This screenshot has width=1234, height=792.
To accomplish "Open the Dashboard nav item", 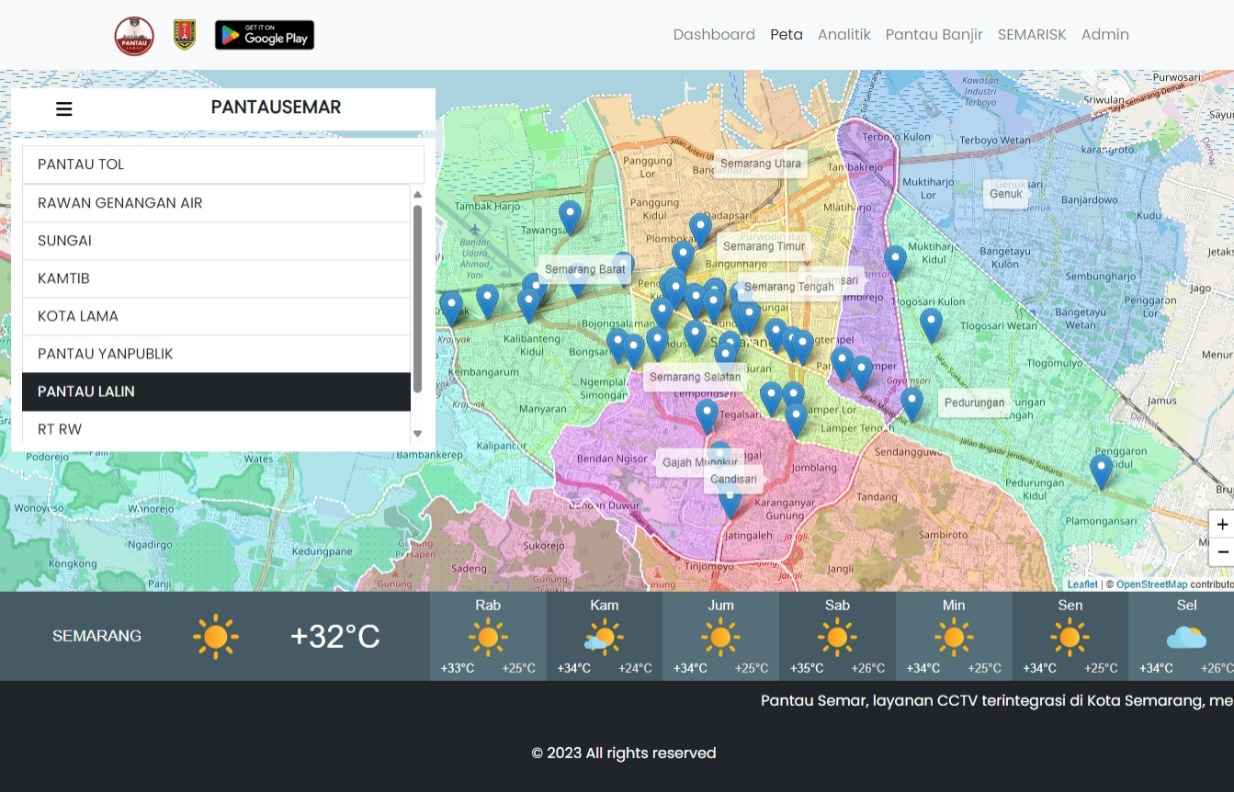I will 713,35.
